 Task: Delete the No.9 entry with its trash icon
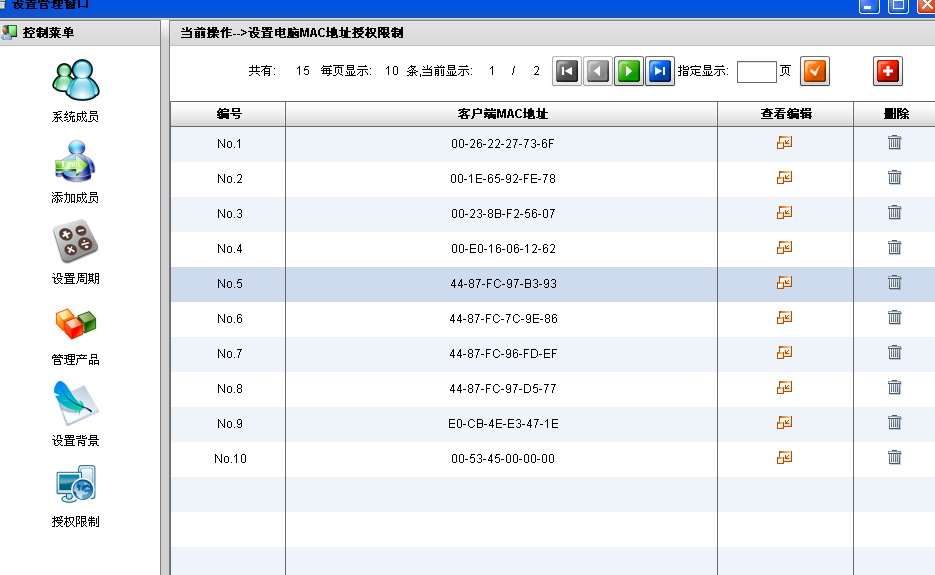coord(894,422)
